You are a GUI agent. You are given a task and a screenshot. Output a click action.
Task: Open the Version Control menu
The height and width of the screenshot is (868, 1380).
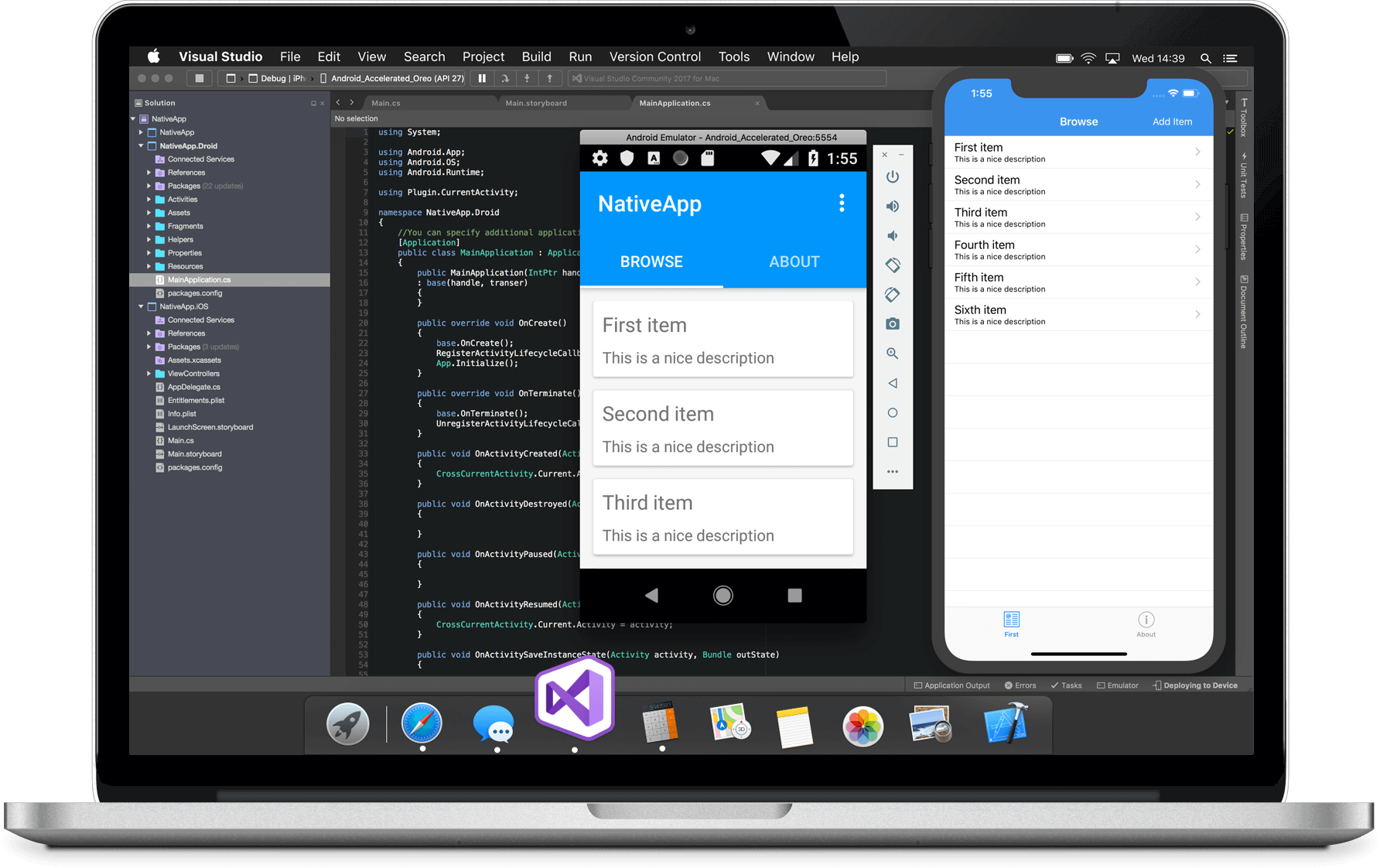(x=654, y=56)
